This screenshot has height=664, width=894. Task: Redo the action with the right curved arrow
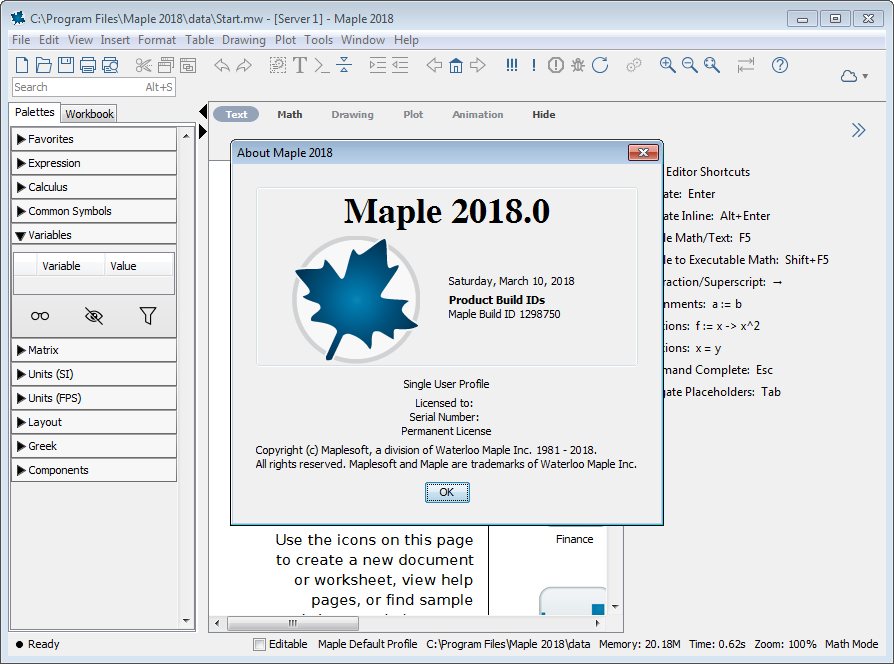pyautogui.click(x=244, y=65)
